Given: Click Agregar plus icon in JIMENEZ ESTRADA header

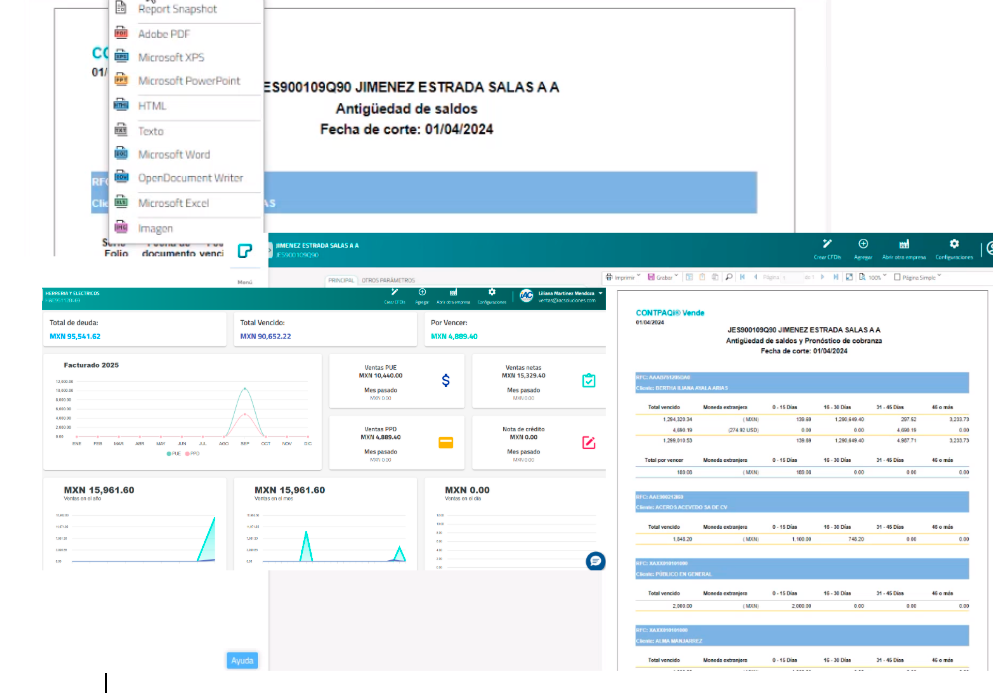Looking at the screenshot, I should tap(863, 248).
